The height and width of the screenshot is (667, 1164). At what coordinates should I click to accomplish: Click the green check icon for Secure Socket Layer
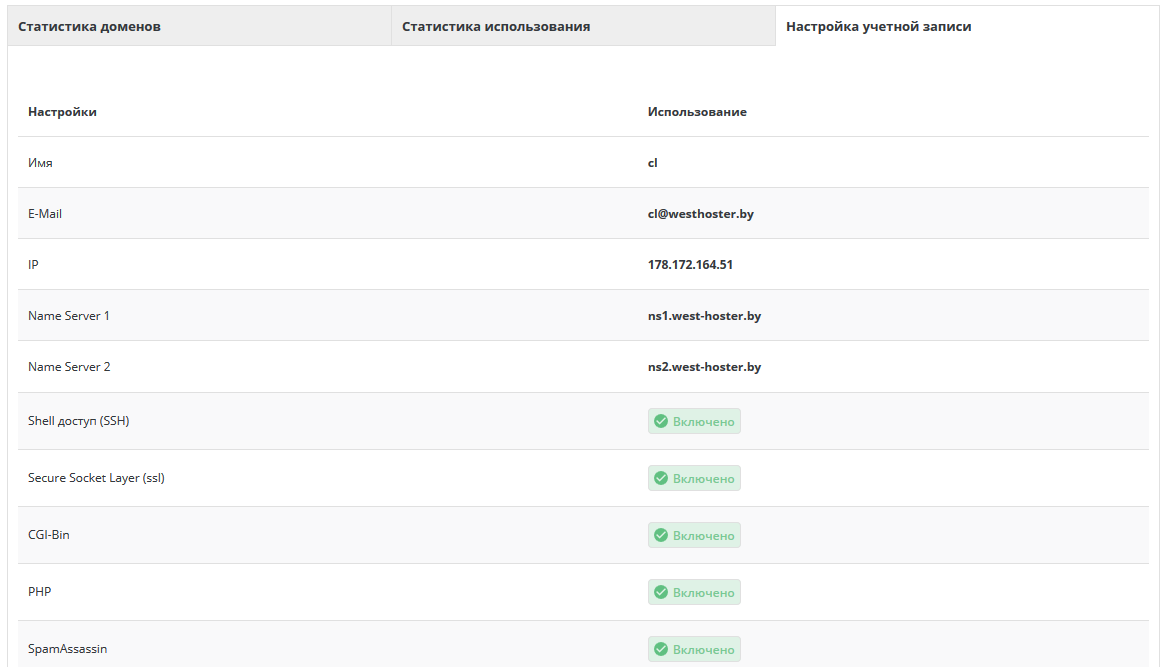coord(661,479)
